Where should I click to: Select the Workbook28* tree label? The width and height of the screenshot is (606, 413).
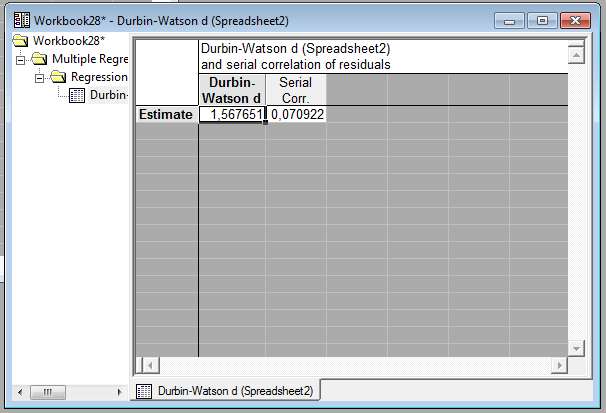pyautogui.click(x=69, y=41)
